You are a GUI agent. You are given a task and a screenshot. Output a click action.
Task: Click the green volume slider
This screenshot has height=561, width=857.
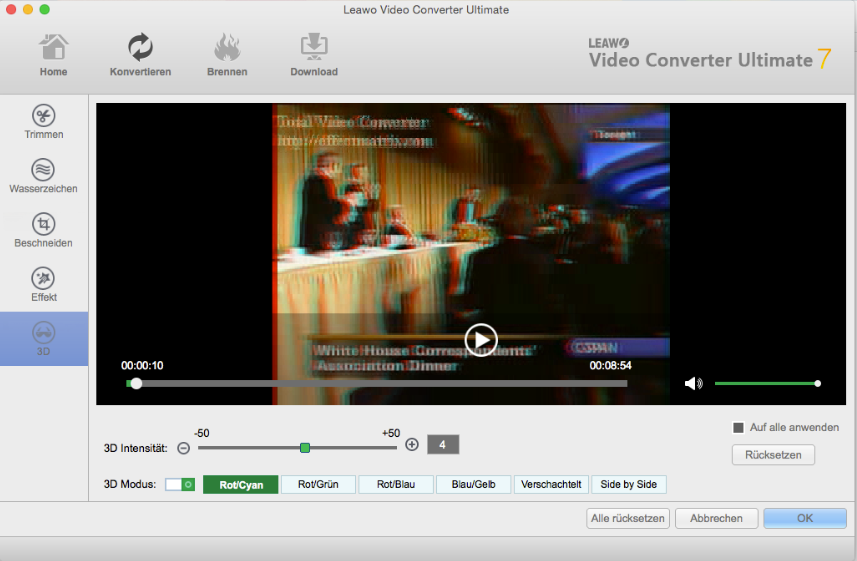click(x=766, y=384)
